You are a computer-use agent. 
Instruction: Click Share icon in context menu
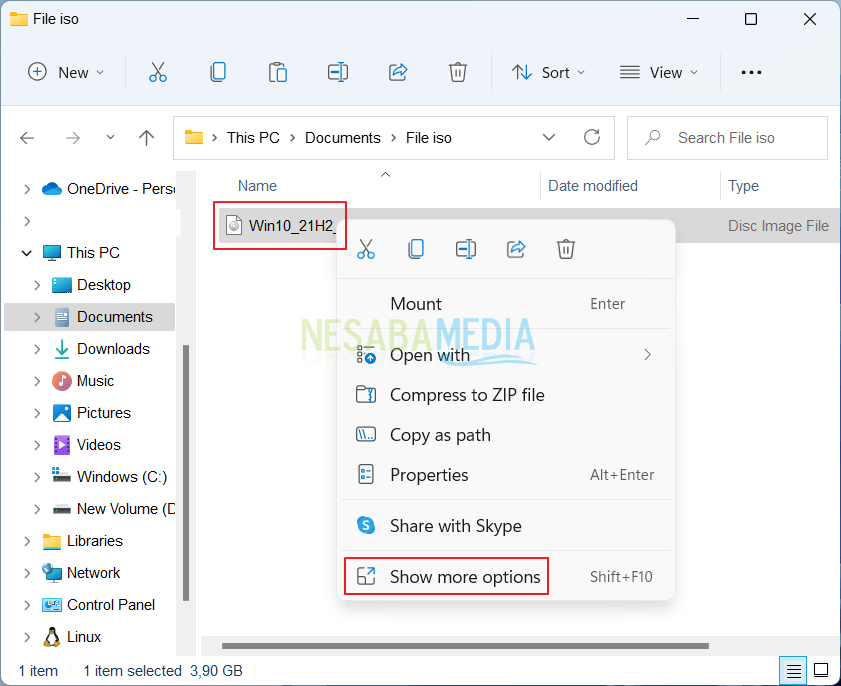pos(516,249)
